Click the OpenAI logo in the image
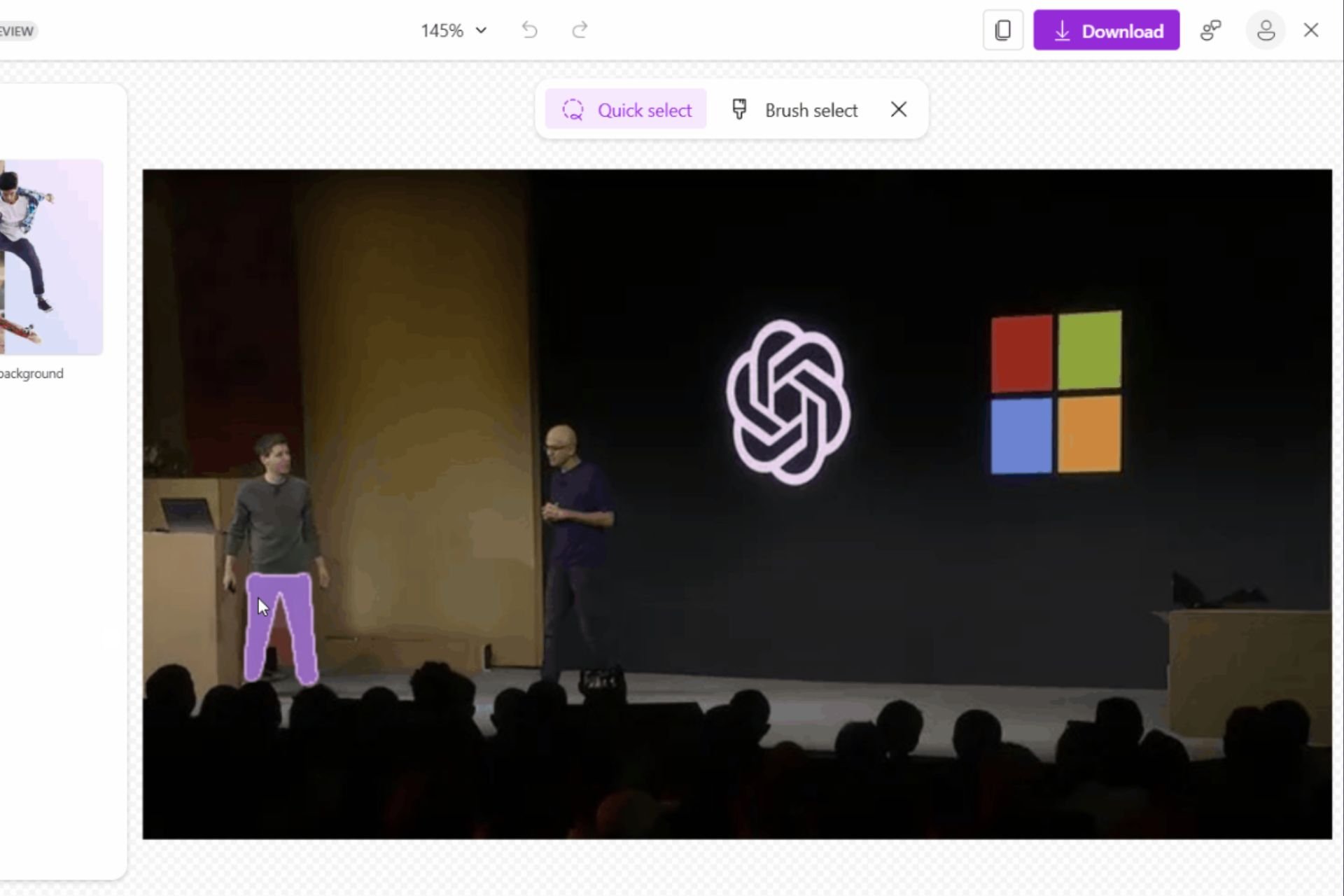The width and height of the screenshot is (1344, 896). [x=788, y=402]
